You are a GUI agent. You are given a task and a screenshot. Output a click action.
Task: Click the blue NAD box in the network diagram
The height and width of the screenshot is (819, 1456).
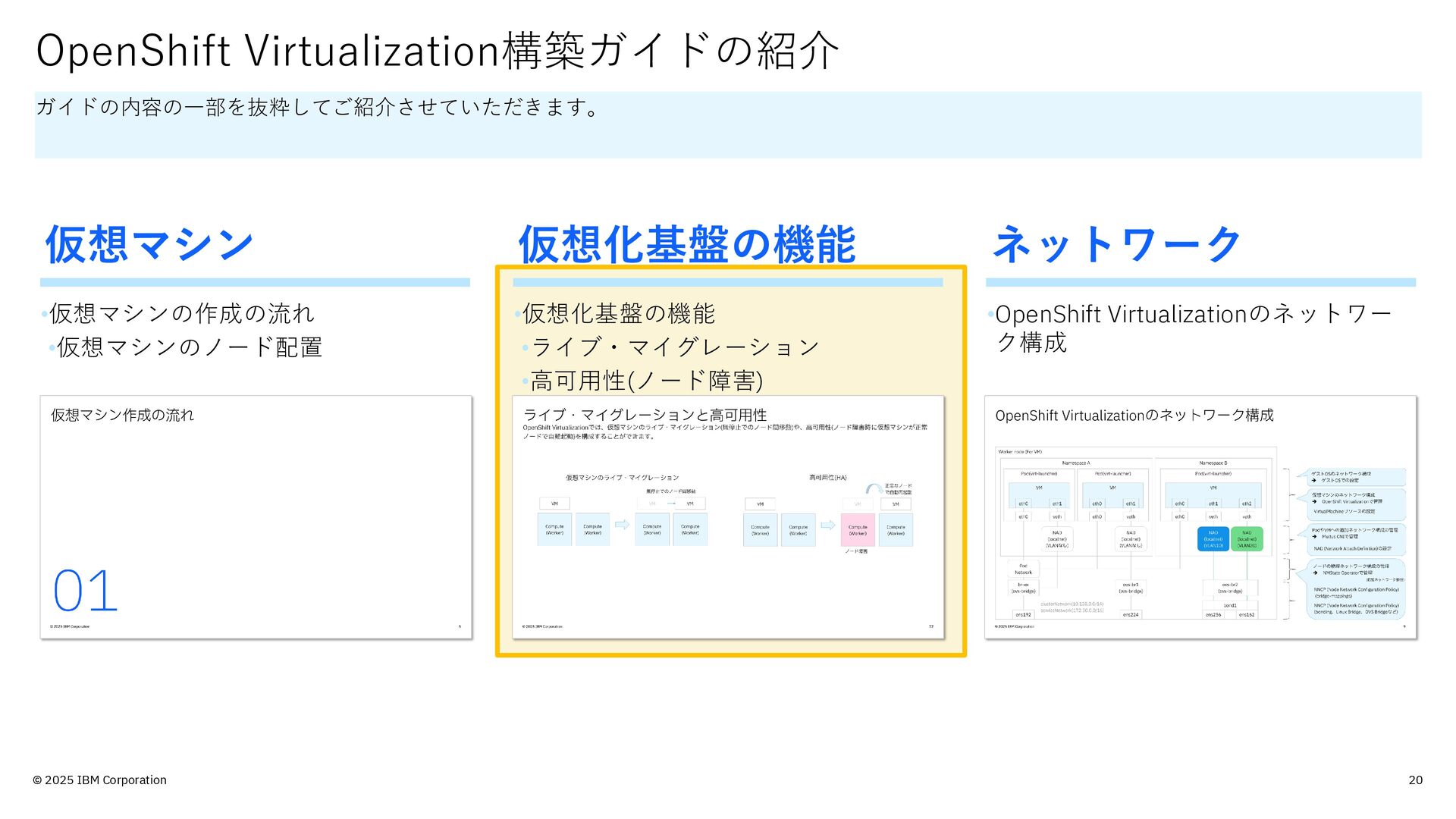1213,539
